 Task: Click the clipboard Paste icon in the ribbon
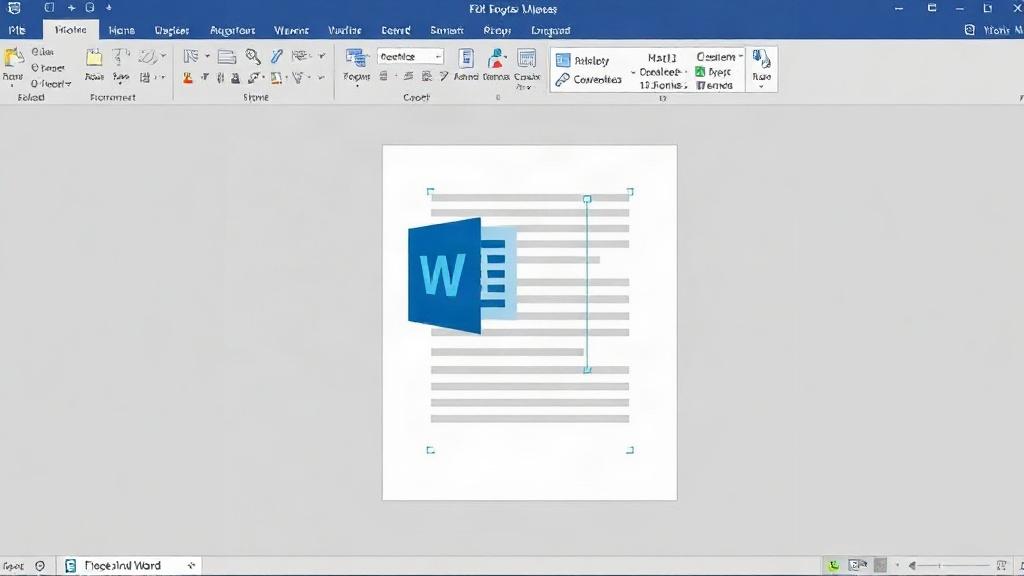click(13, 57)
